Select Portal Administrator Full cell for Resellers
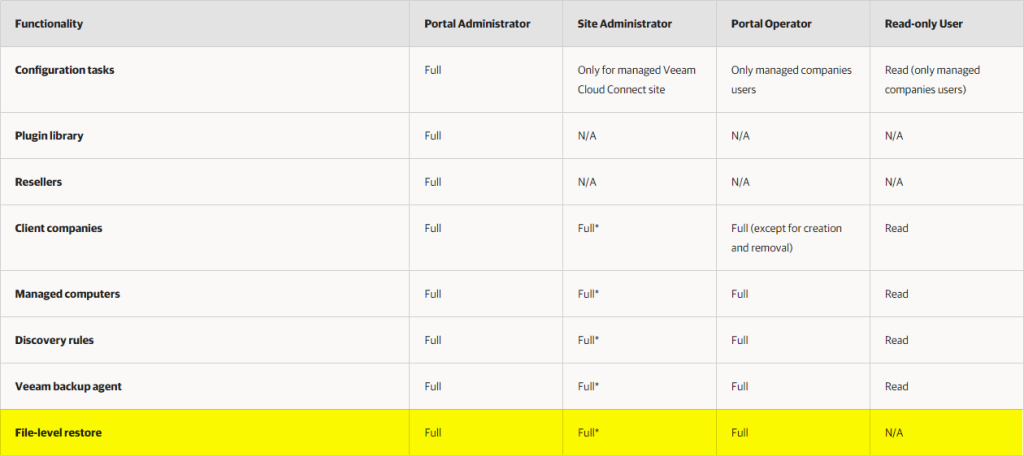 pos(433,182)
